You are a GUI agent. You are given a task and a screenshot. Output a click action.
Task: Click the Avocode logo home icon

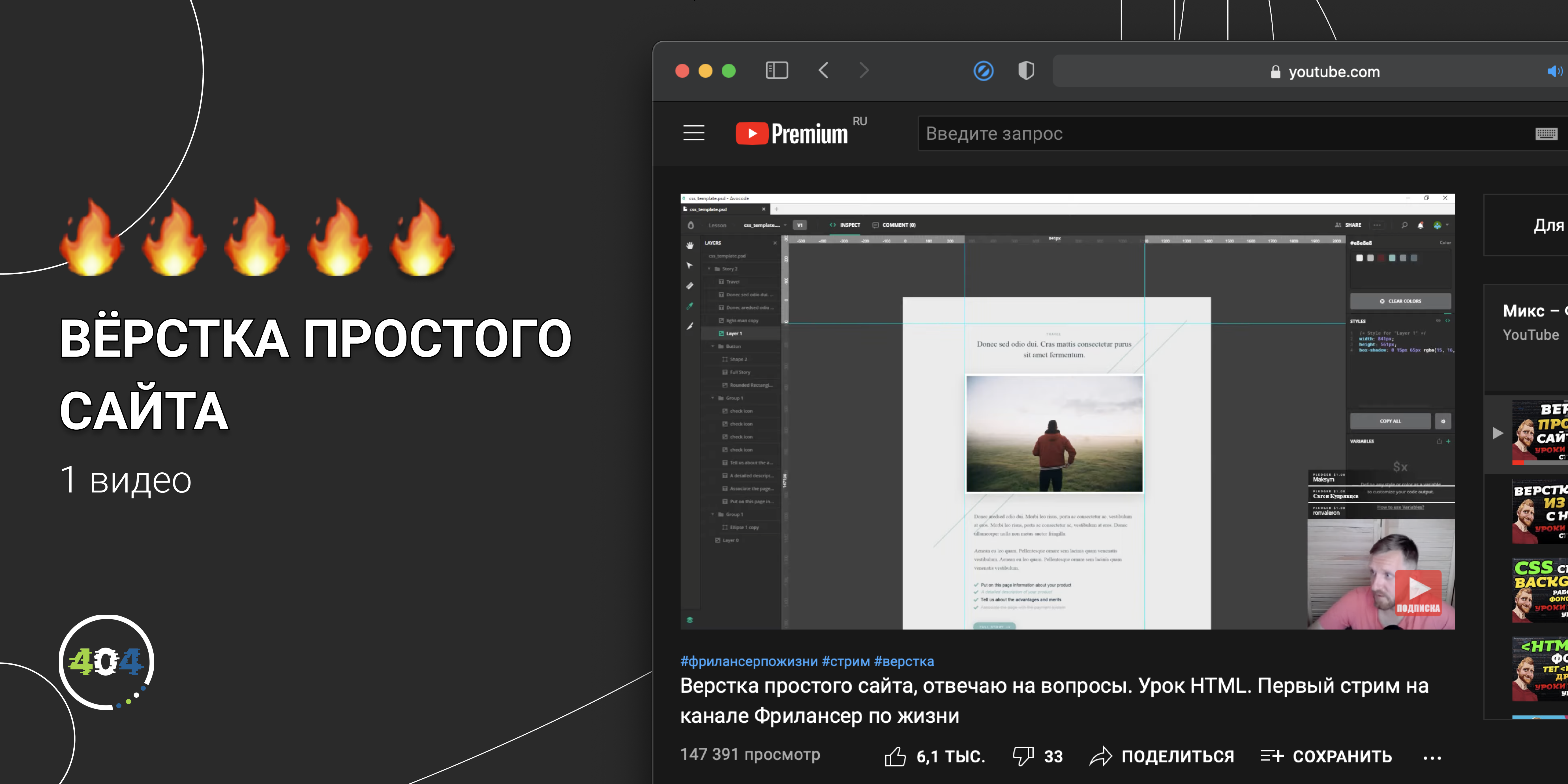click(x=690, y=225)
